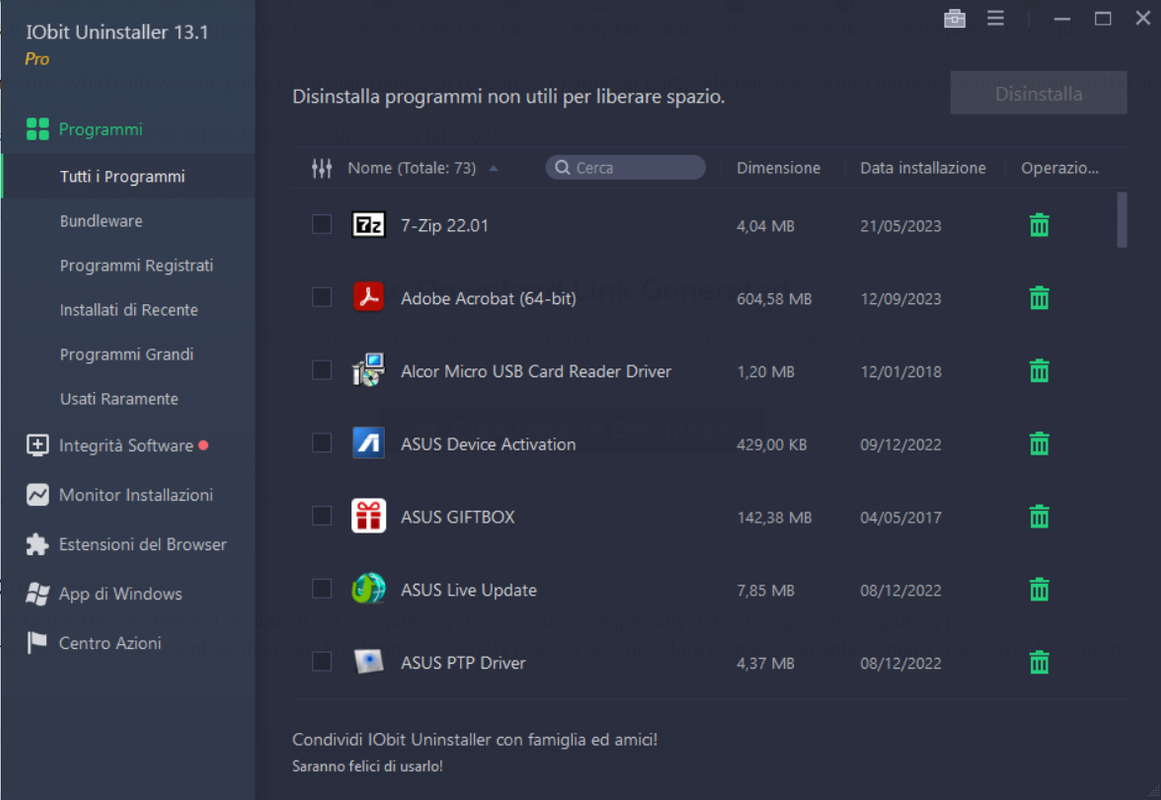The height and width of the screenshot is (800, 1161).
Task: Click trash icon for ASUS Live Update
Action: pos(1039,590)
